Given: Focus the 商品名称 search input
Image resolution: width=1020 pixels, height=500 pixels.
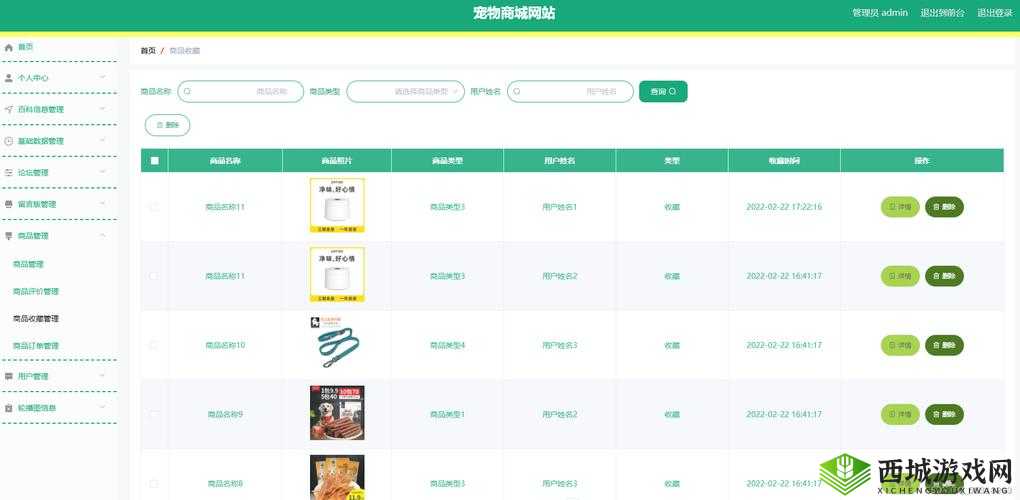Looking at the screenshot, I should (241, 92).
